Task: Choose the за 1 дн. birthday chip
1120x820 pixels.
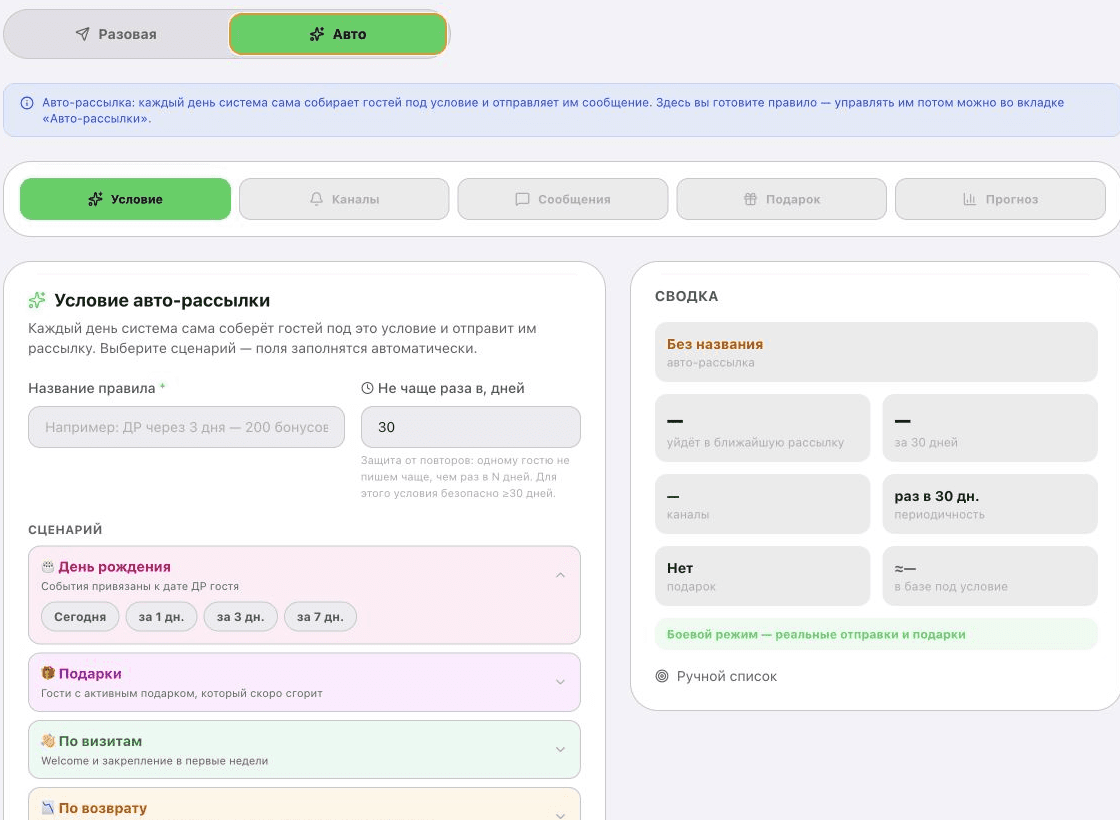Action: [161, 616]
